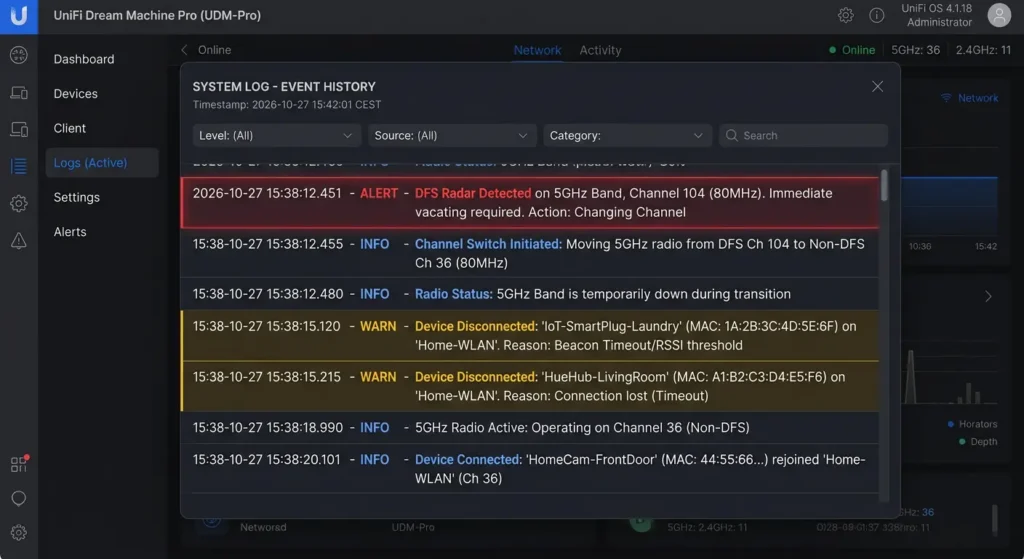Click the Channel Switch Initiated log entry
This screenshot has height=559, width=1024.
coord(530,253)
